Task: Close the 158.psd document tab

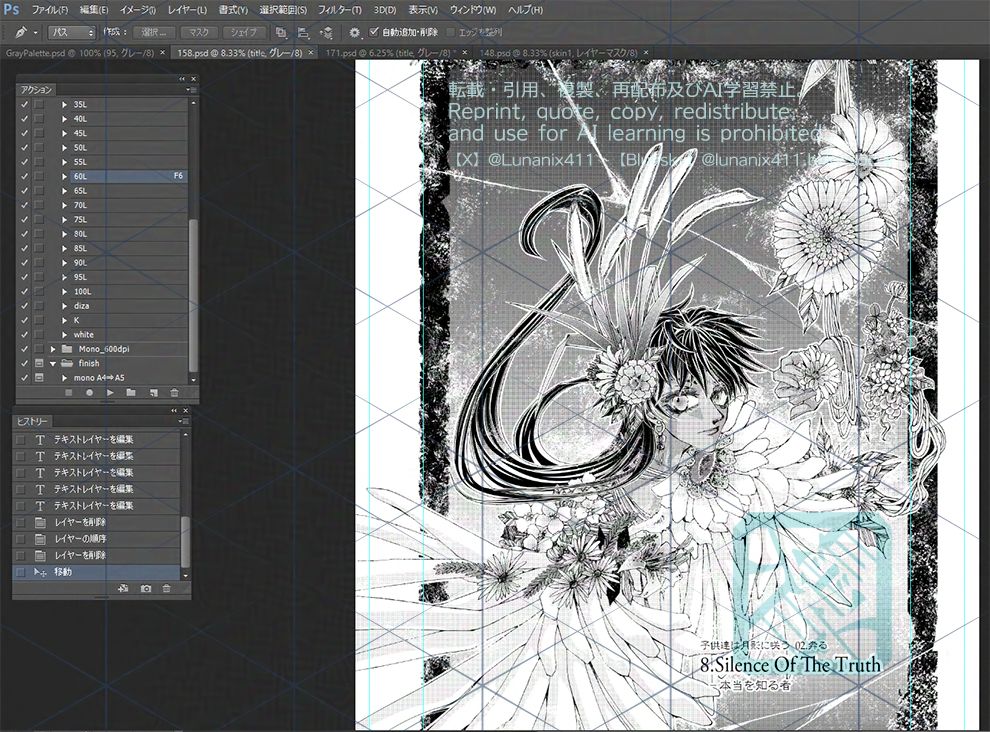Action: [311, 52]
